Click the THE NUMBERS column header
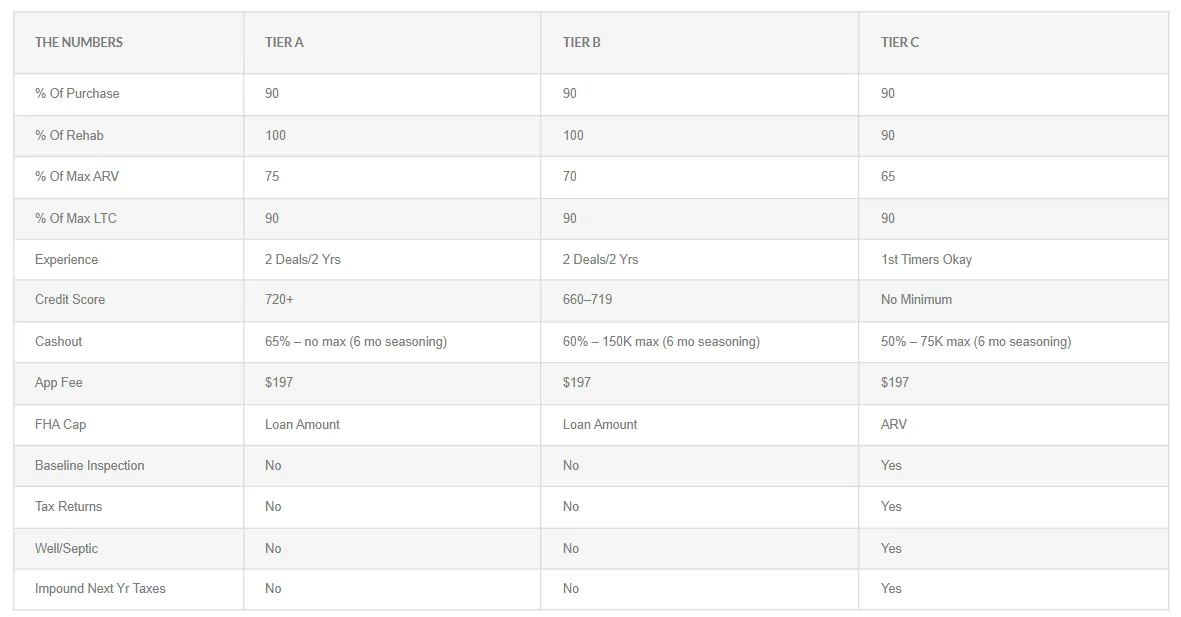The width and height of the screenshot is (1181, 617). click(79, 43)
